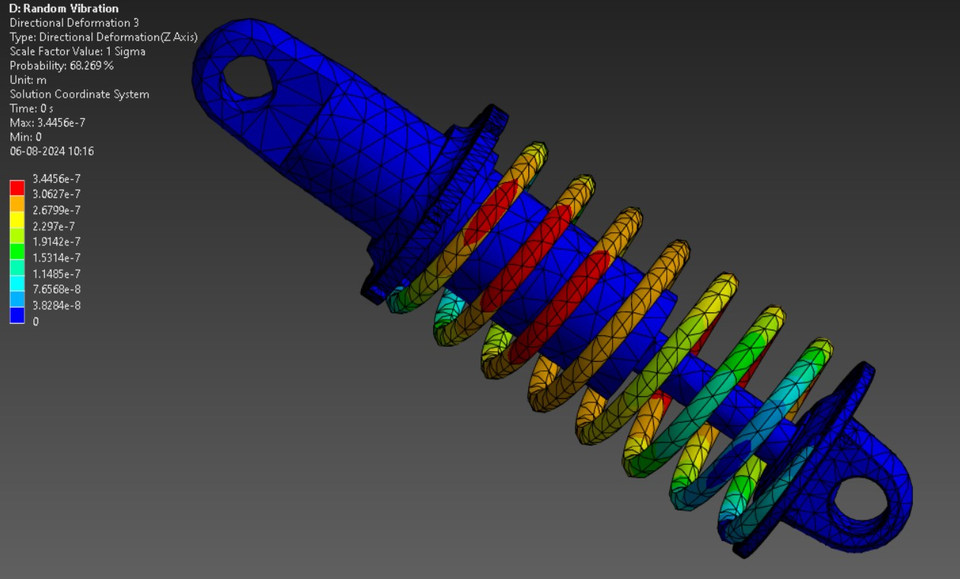Click the red maximum band in the legend
960x579 pixels.
[17, 187]
